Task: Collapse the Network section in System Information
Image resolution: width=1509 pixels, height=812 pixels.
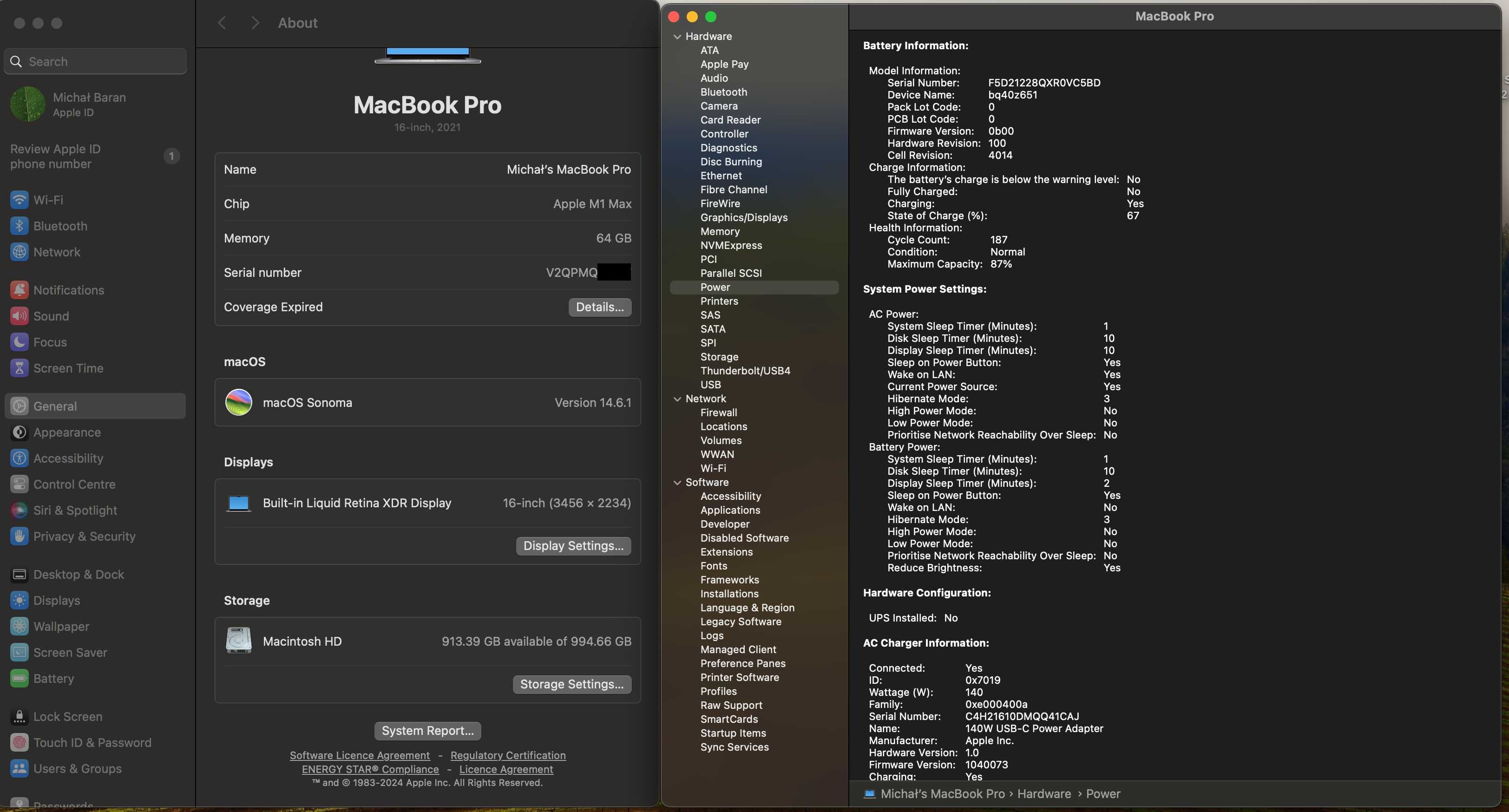Action: click(677, 399)
